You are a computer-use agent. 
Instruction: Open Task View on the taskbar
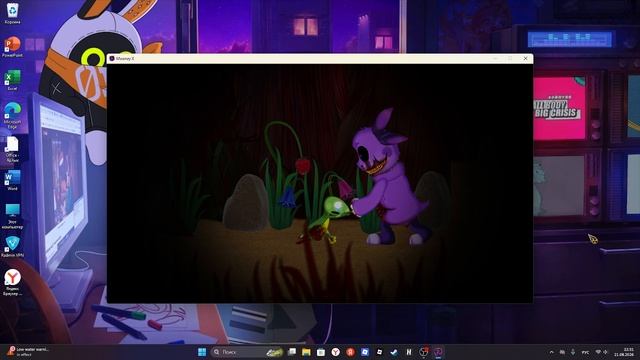coord(292,352)
